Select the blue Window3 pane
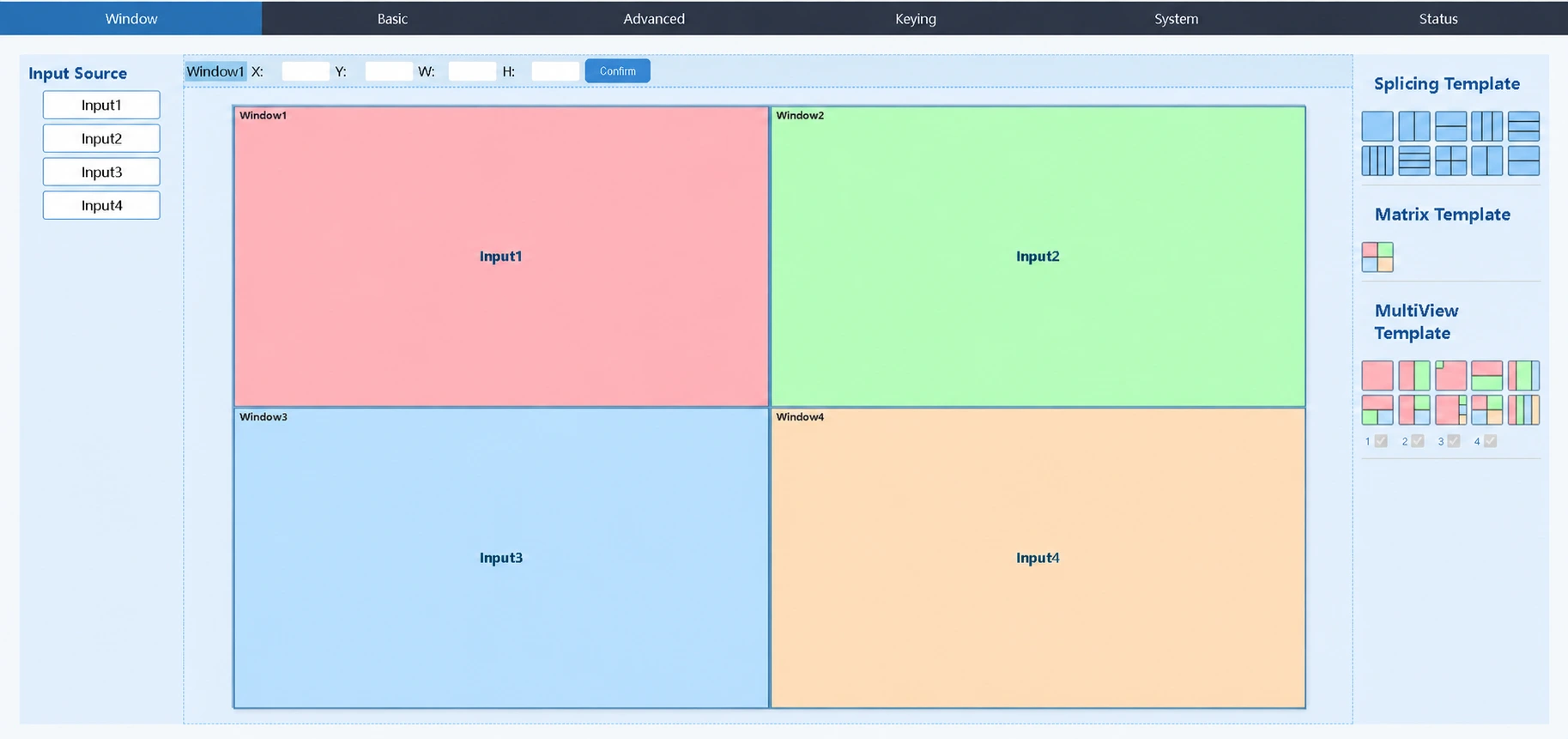The image size is (1568, 739). 501,558
